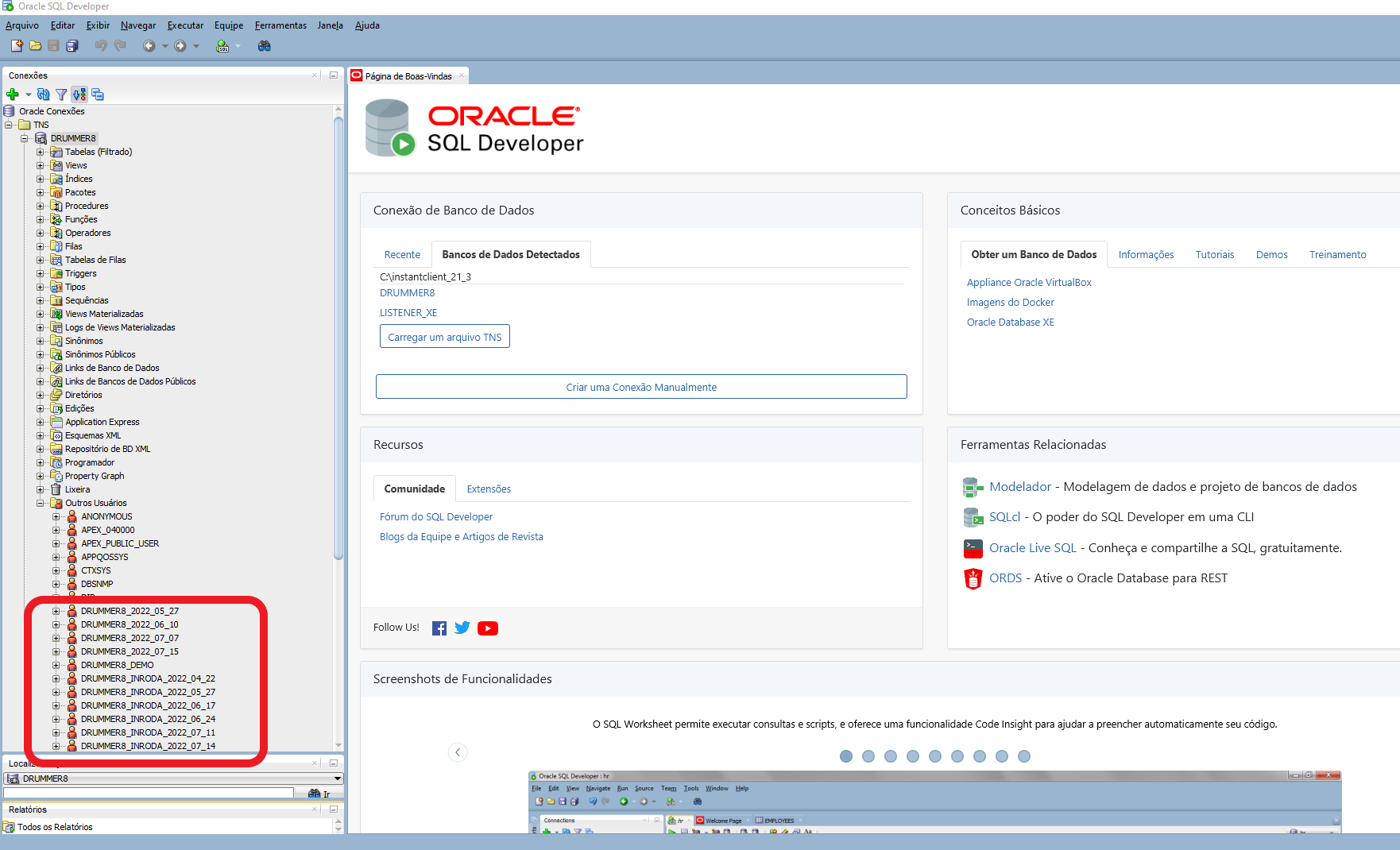Open the Arquivo menu
Screen dimensions: 1400x850
22,25
